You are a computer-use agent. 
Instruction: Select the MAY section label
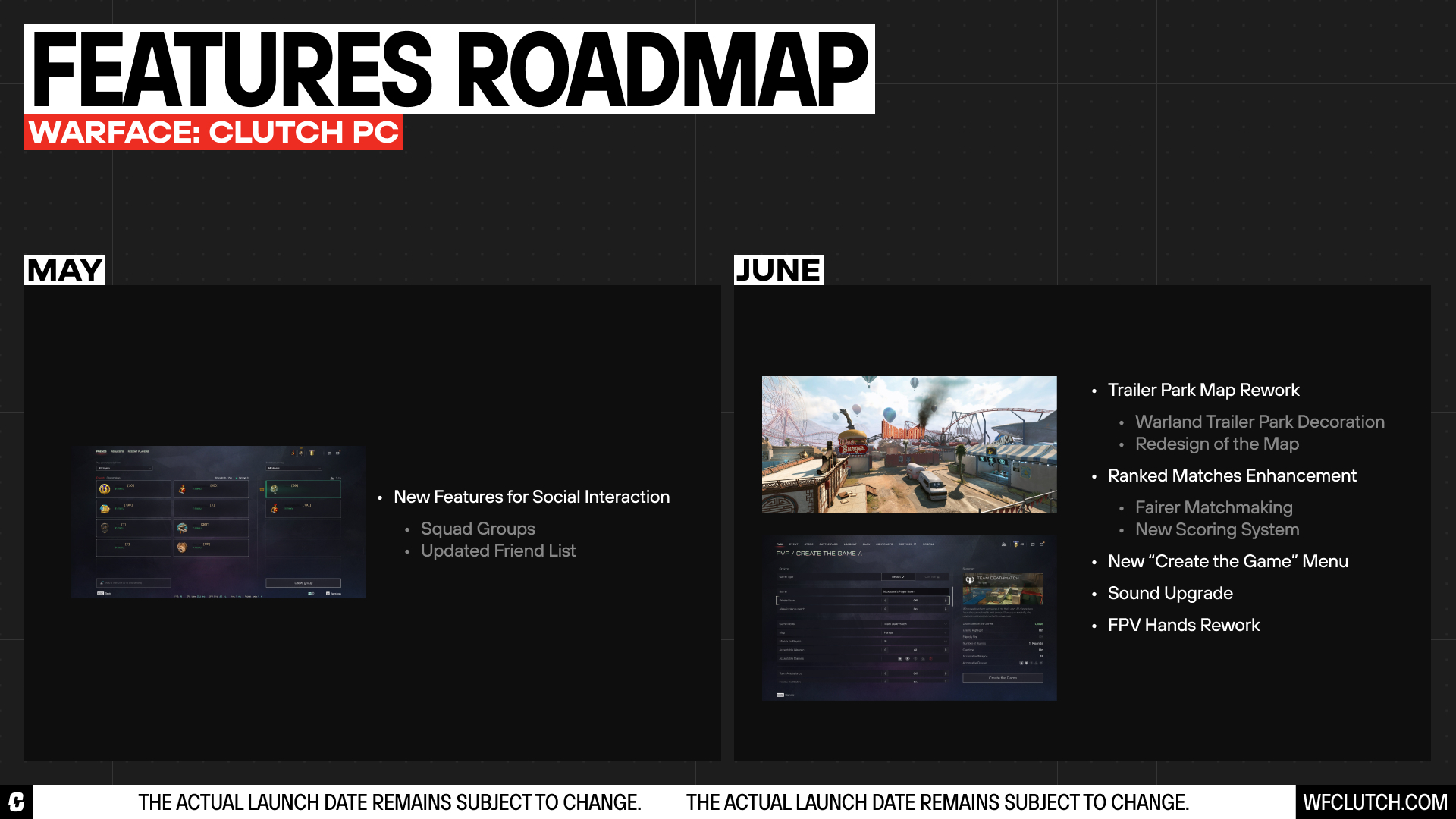click(64, 270)
